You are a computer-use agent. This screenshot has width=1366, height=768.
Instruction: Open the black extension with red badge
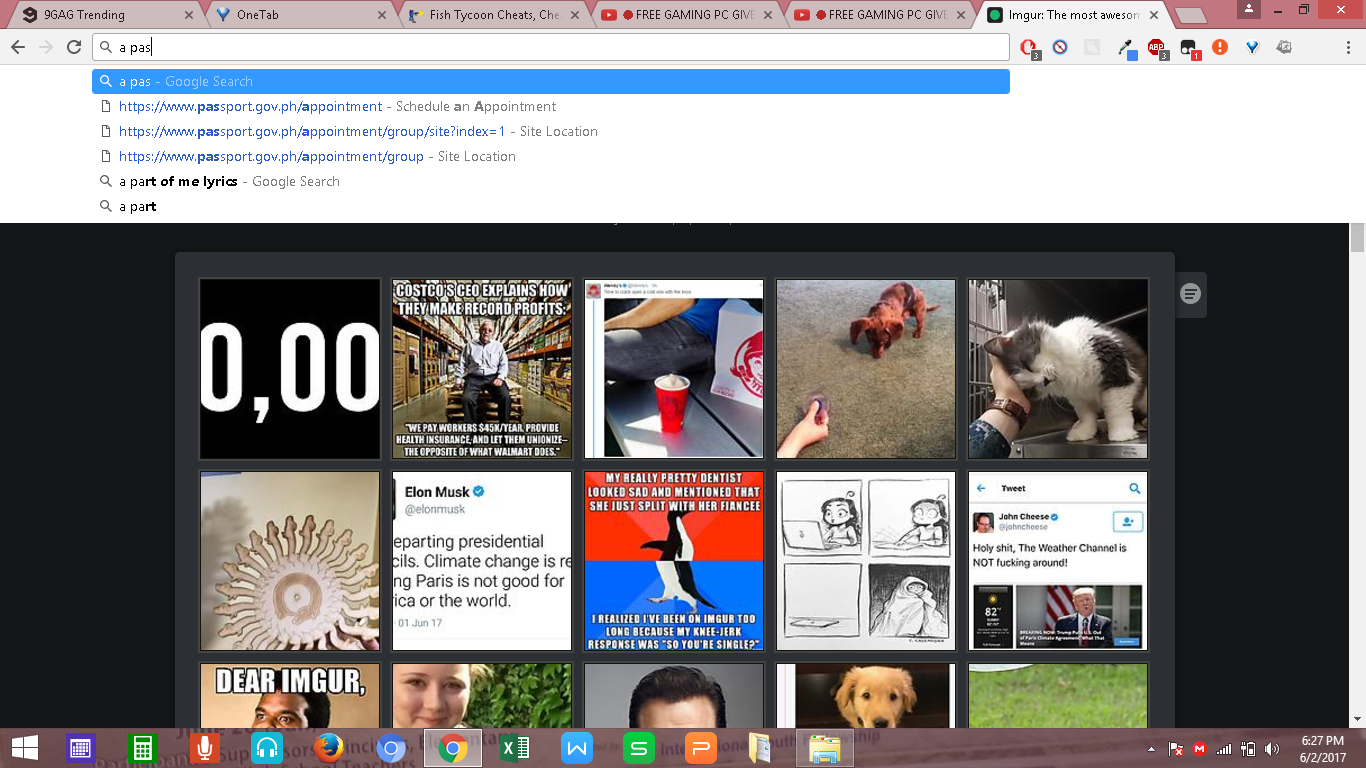tap(1189, 47)
